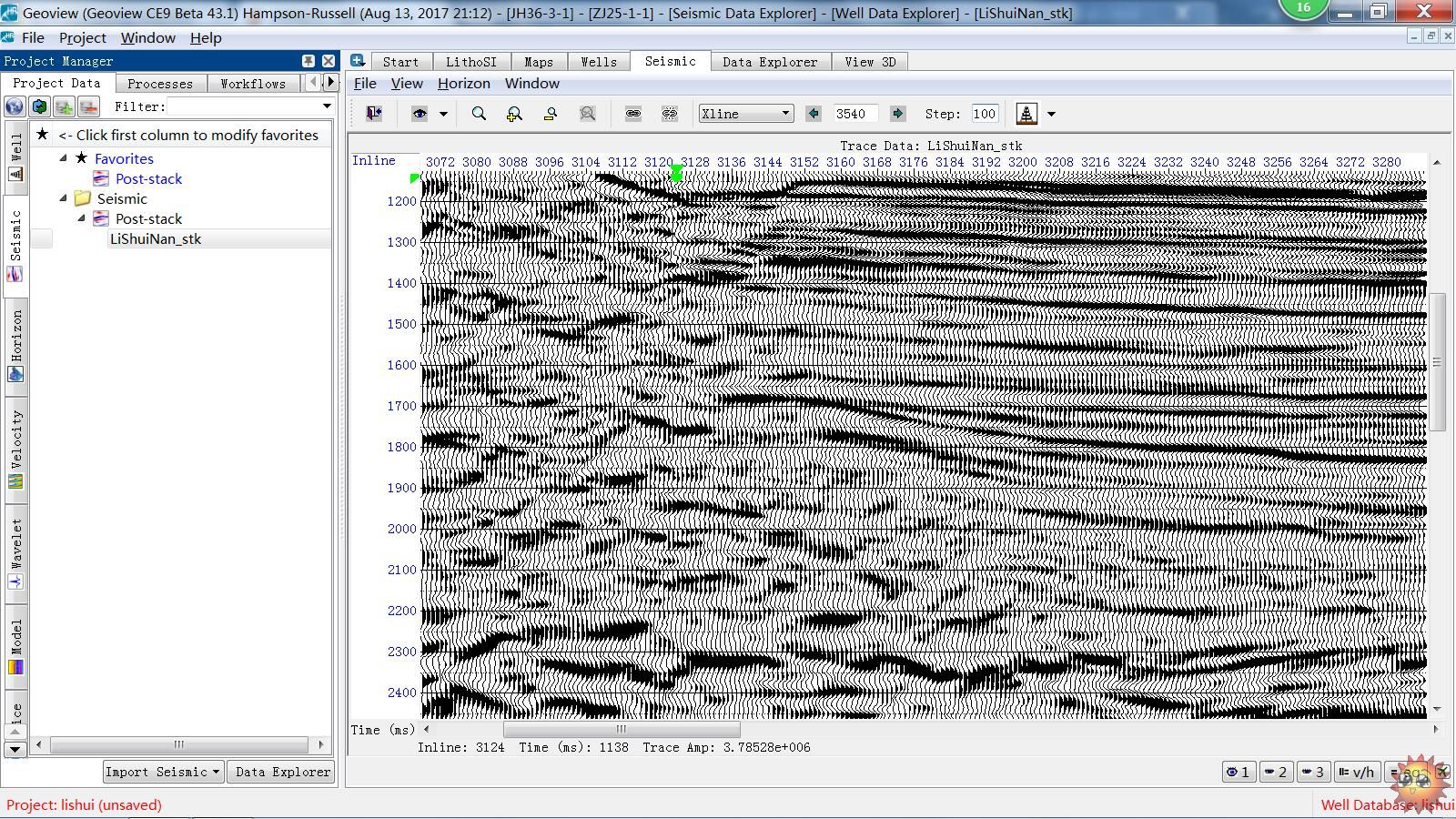Click the seismic horizontal scrollbar thumb
The width and height of the screenshot is (1456, 819).
click(622, 729)
